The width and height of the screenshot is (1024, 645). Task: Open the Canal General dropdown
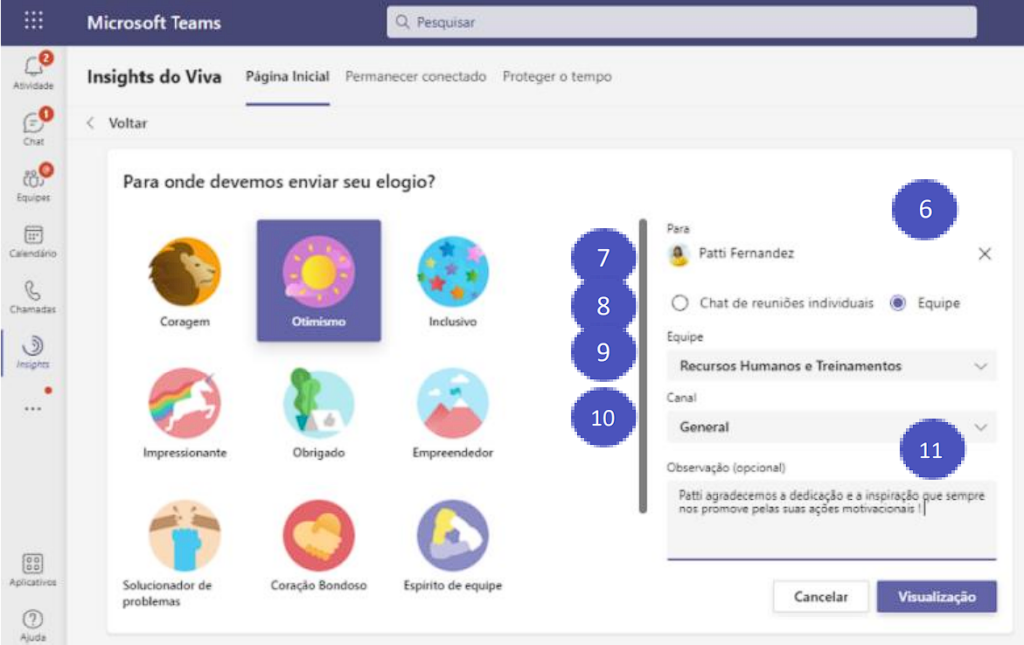(x=831, y=427)
